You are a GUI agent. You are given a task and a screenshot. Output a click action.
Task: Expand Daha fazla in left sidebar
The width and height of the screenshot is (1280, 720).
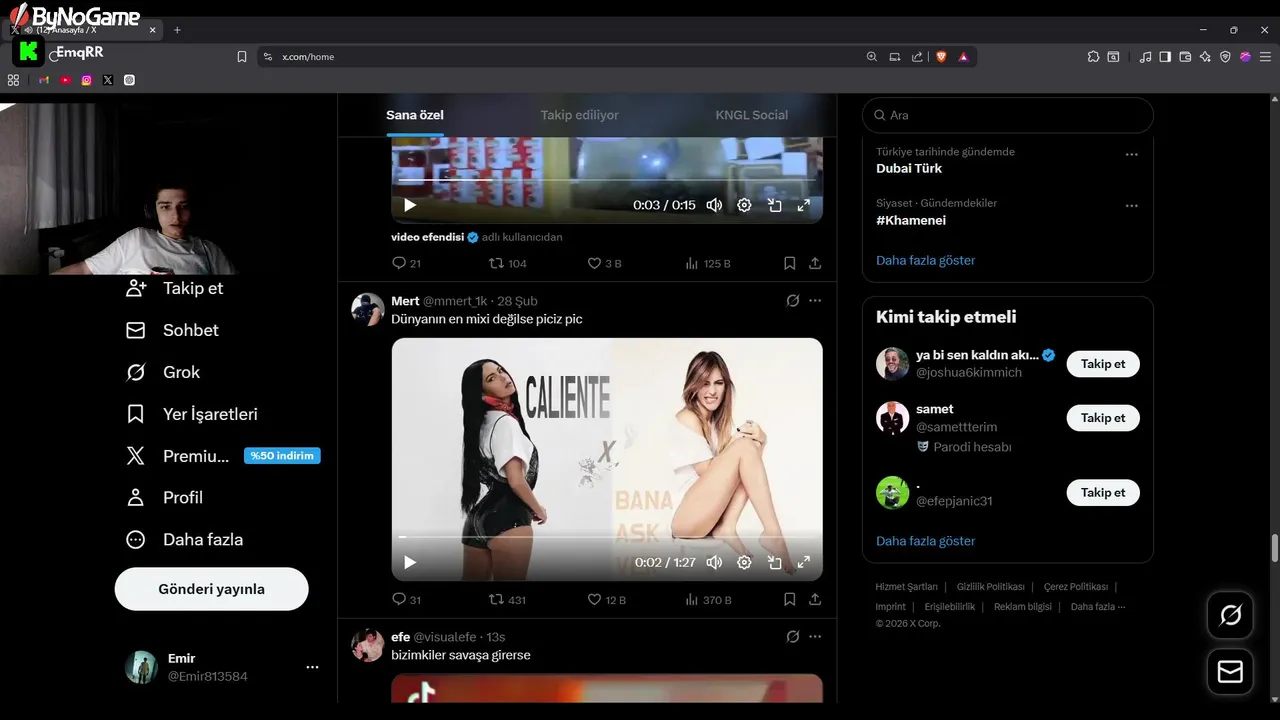point(184,539)
